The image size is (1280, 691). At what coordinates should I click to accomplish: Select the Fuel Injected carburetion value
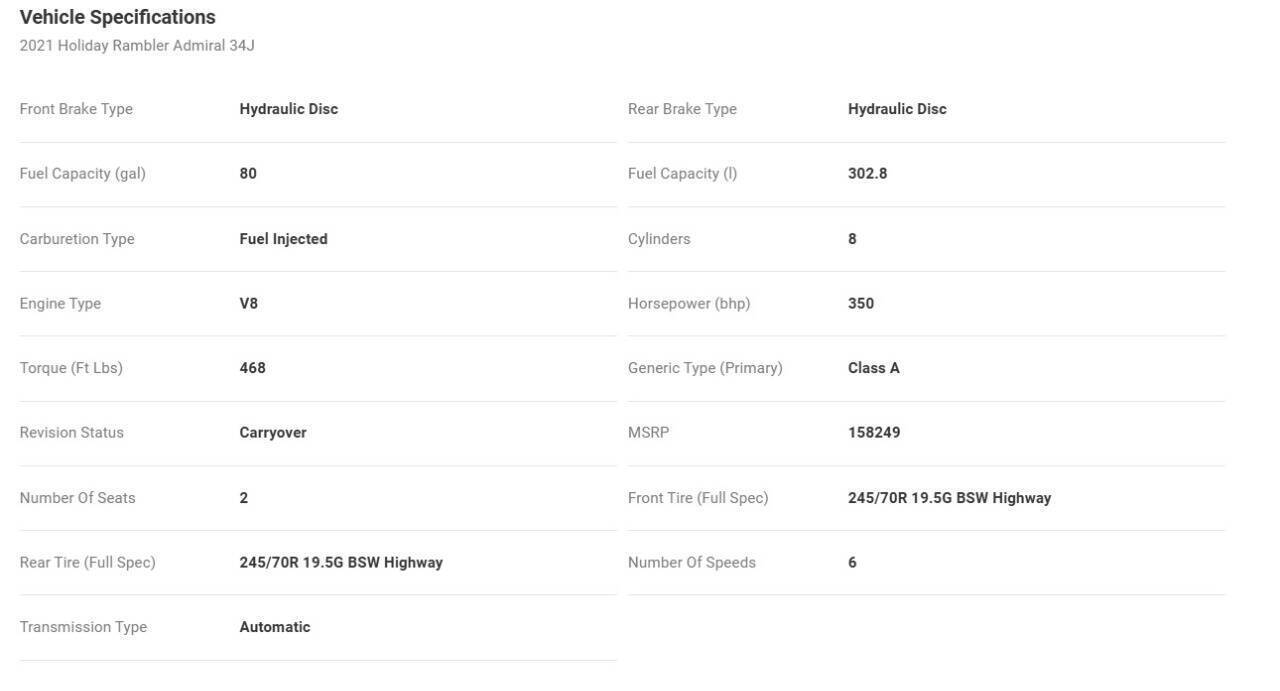tap(283, 239)
